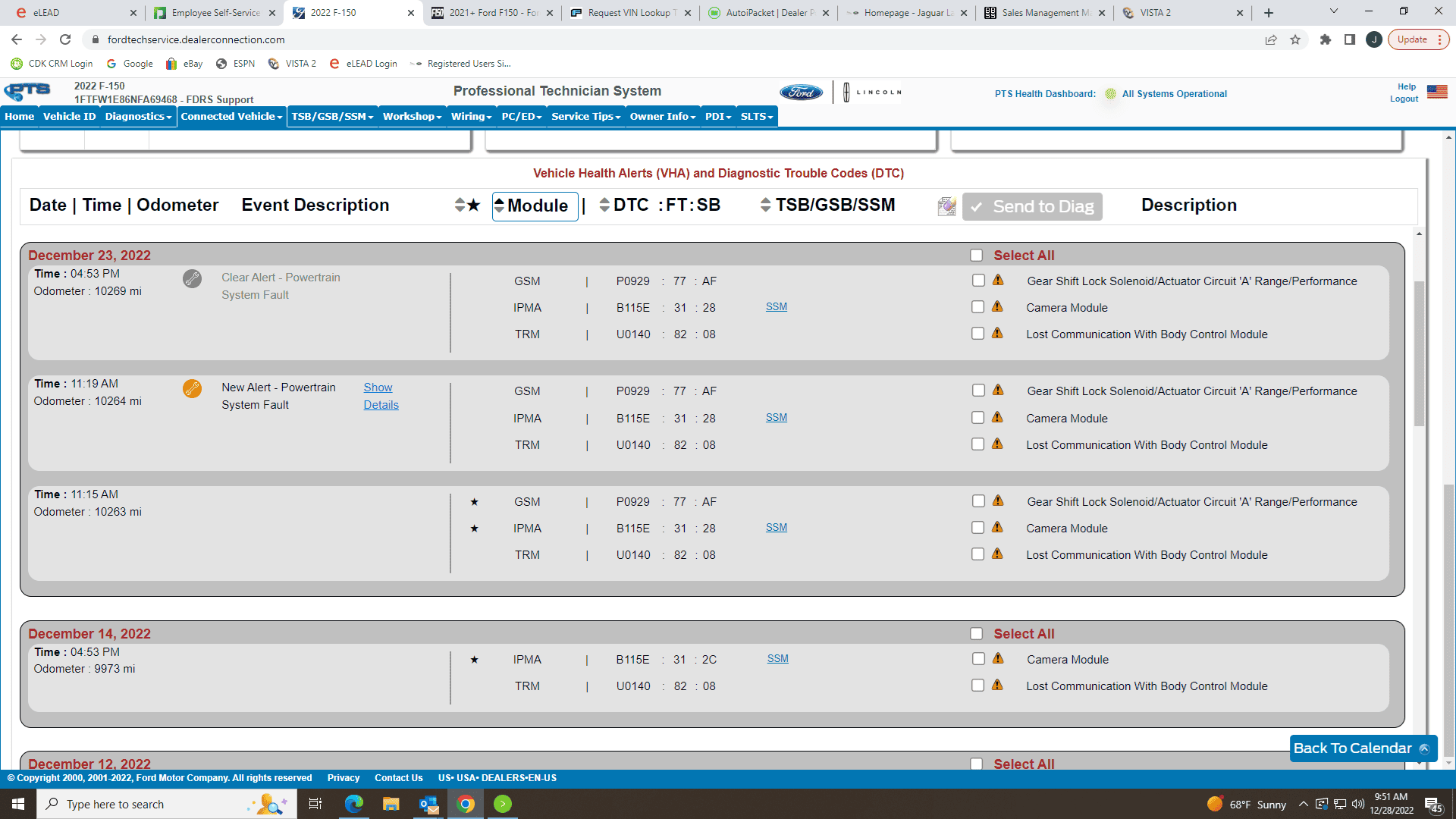Open the Connected Vehicle dropdown menu
Viewport: 1456px width, 819px height.
[x=231, y=117]
